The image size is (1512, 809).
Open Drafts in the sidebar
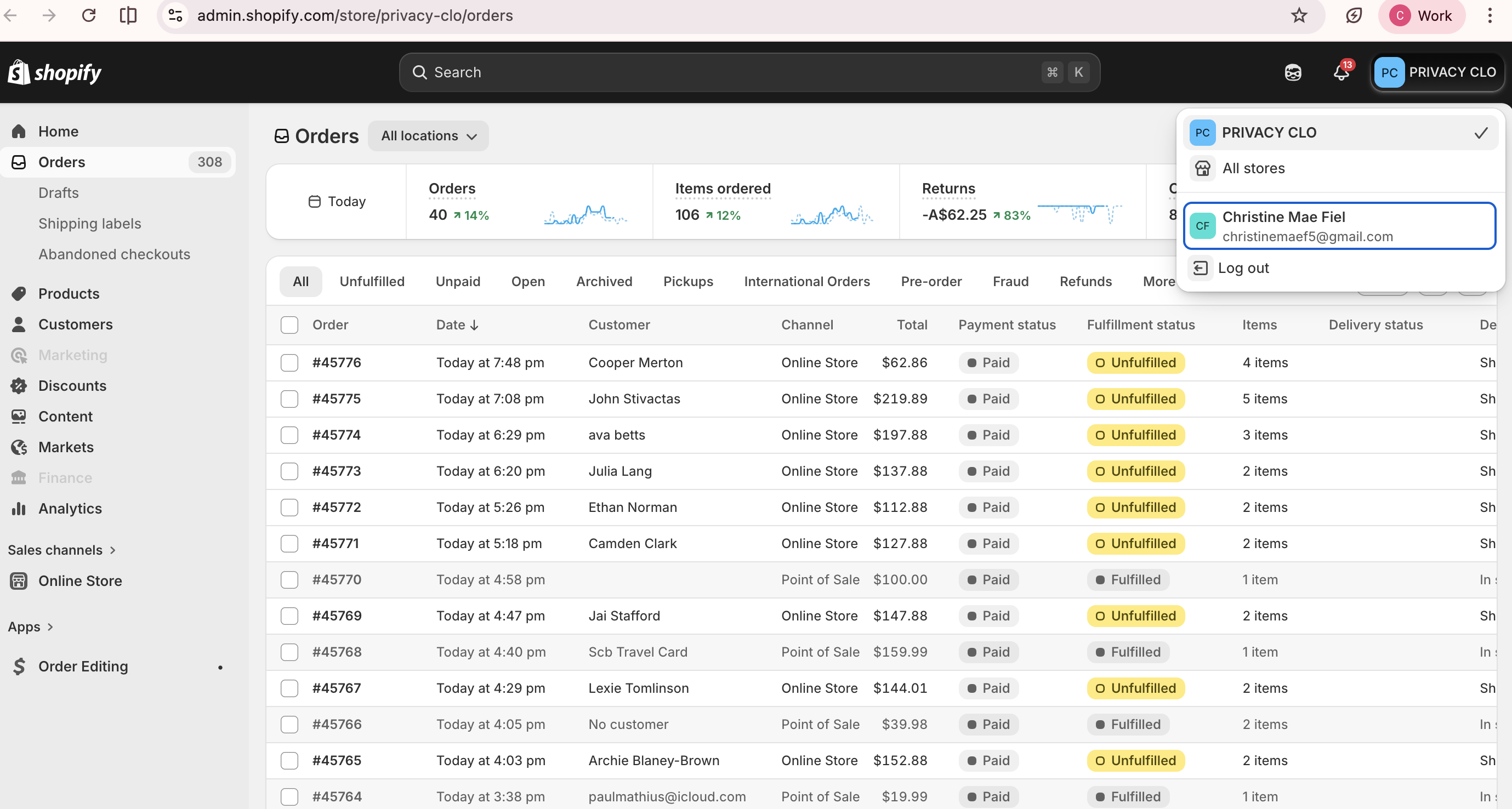point(58,193)
